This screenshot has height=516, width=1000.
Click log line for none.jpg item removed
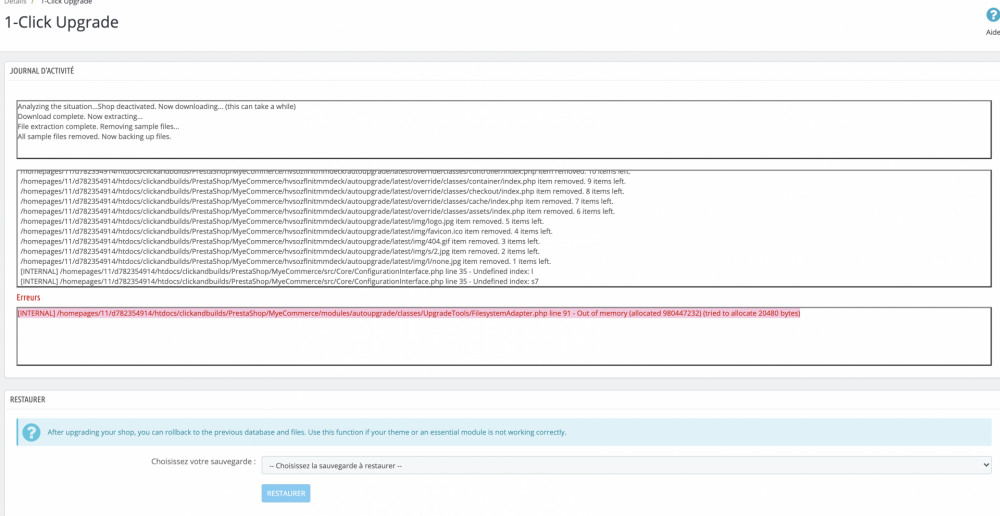coord(286,262)
